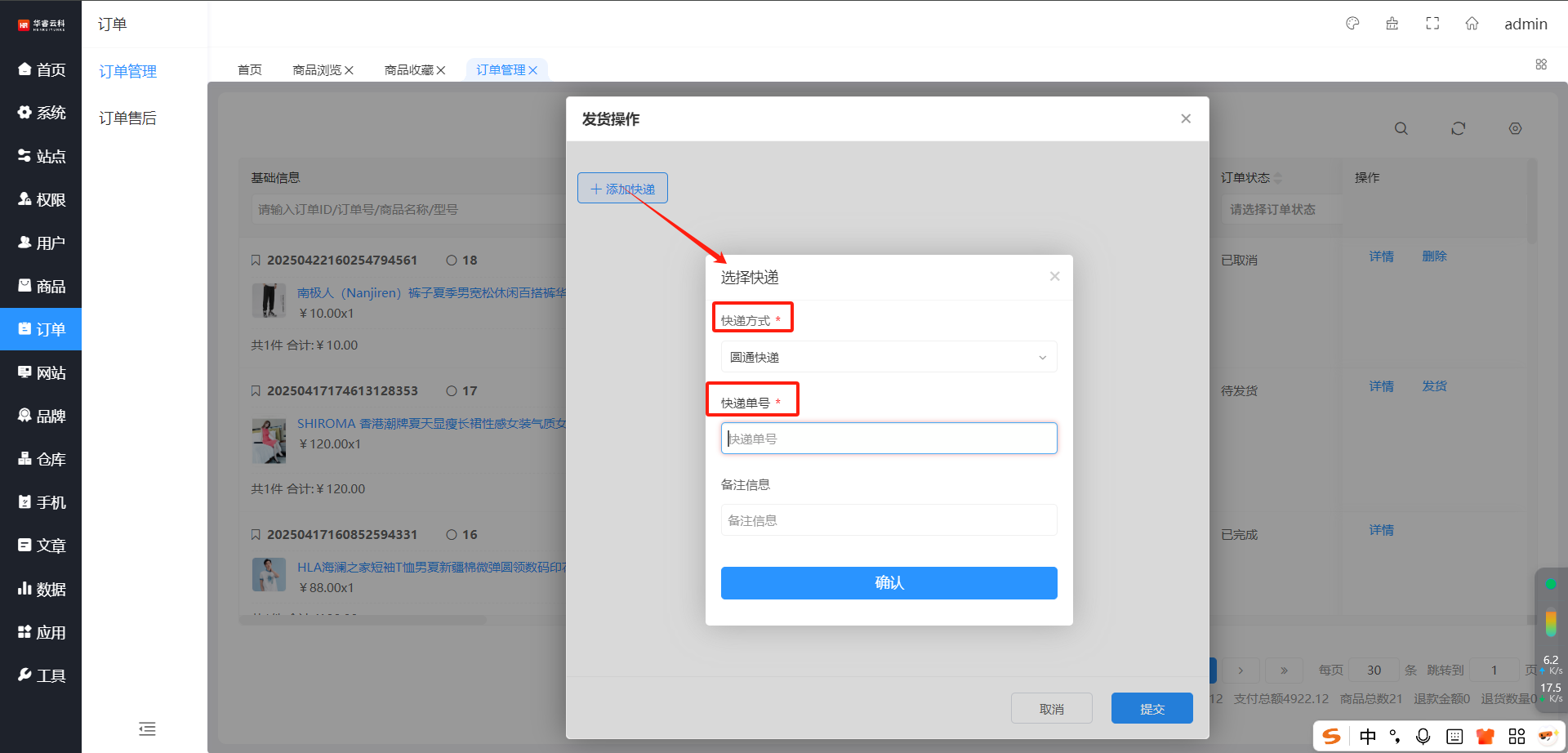Click the 备注信息 input field
Image resolution: width=1568 pixels, height=753 pixels.
pos(889,520)
